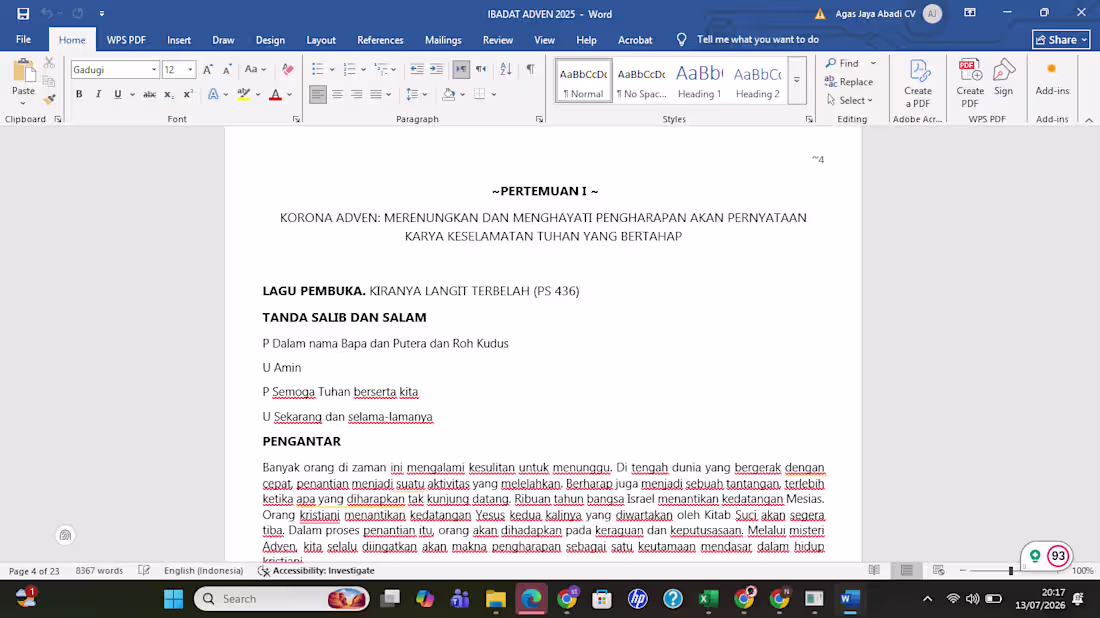The width and height of the screenshot is (1100, 618).
Task: Click Create a PDF Acrobat icon
Action: 918,84
